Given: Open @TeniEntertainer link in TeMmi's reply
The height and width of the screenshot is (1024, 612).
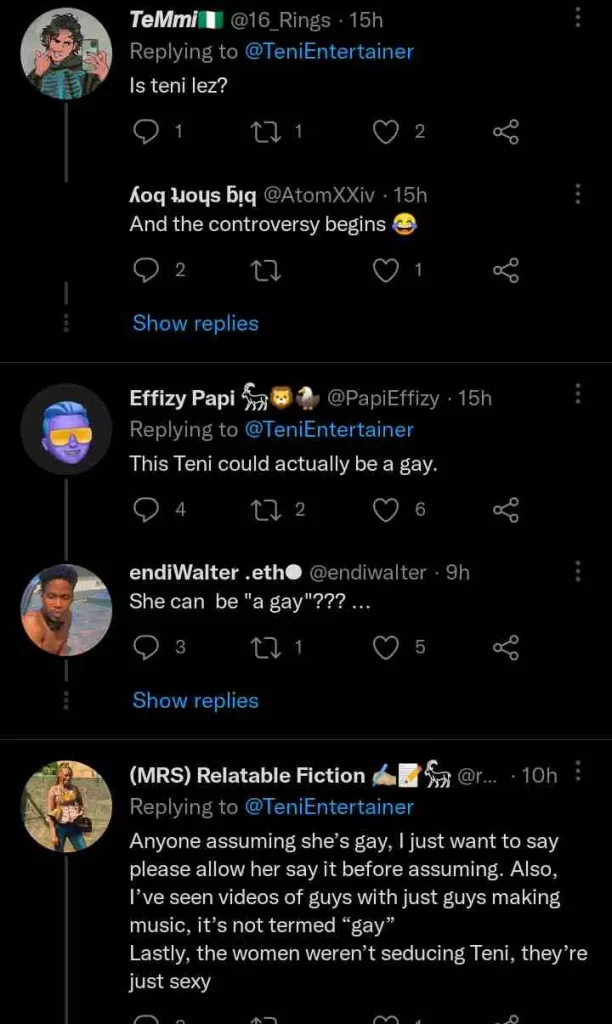Looking at the screenshot, I should 329,51.
